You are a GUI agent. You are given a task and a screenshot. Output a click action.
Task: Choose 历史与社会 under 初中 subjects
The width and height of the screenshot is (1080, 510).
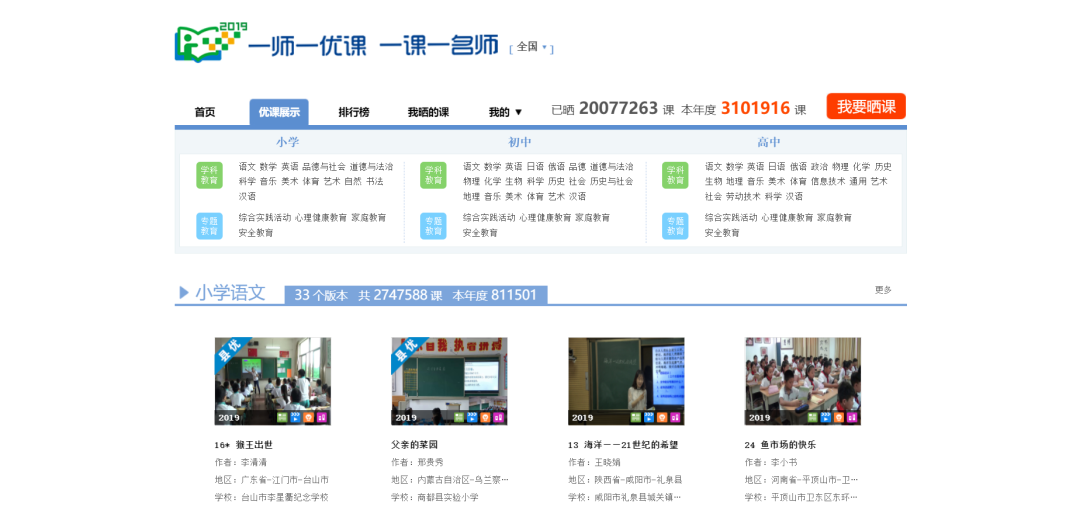(612, 181)
